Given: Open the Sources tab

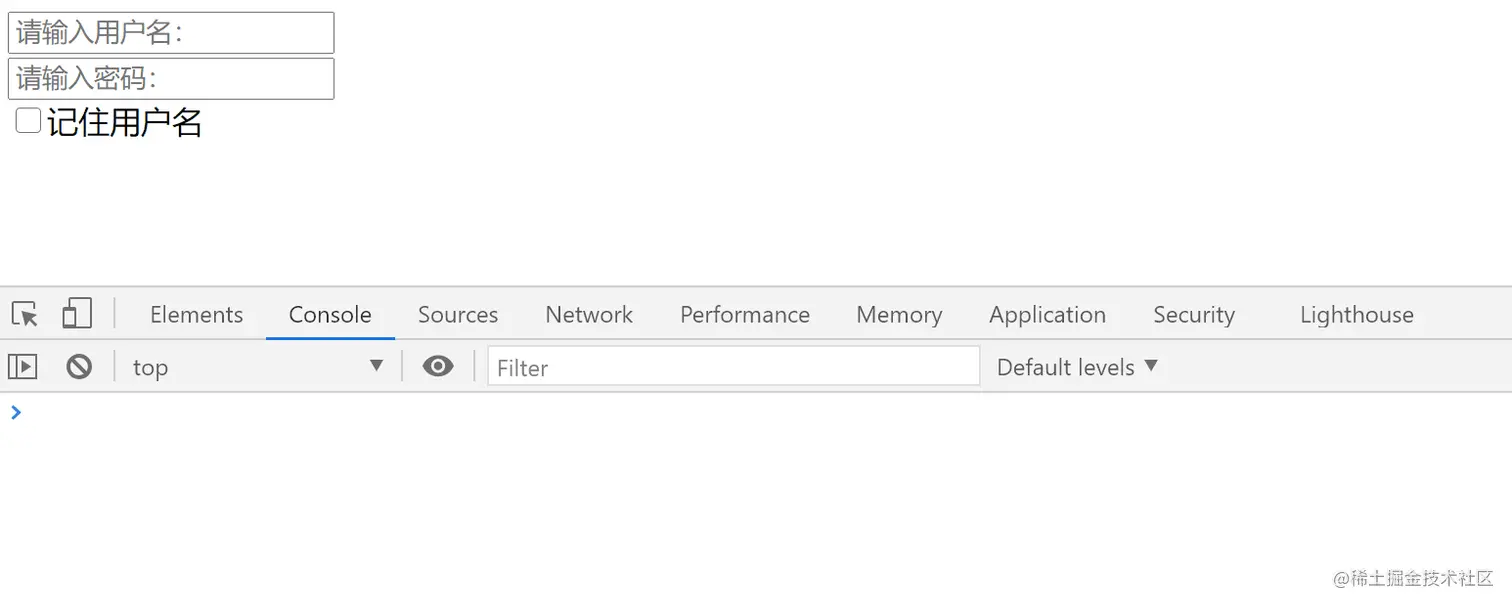Looking at the screenshot, I should pyautogui.click(x=458, y=315).
